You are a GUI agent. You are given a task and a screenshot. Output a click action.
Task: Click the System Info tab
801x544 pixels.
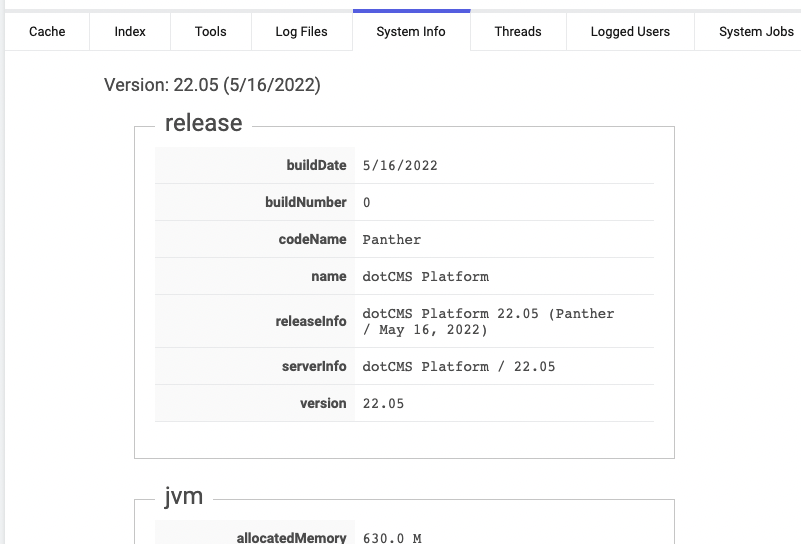tap(411, 32)
